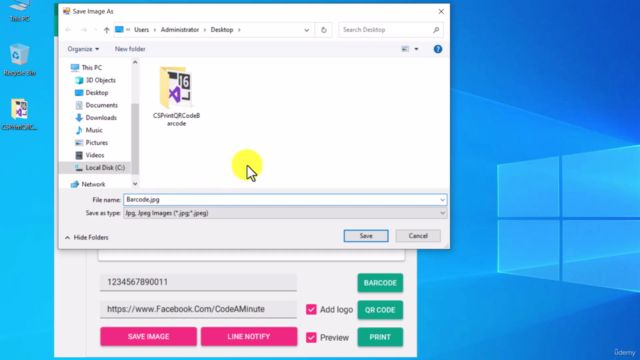640x360 pixels.
Task: Click Administrator in the breadcrumb path
Action: pos(180,30)
